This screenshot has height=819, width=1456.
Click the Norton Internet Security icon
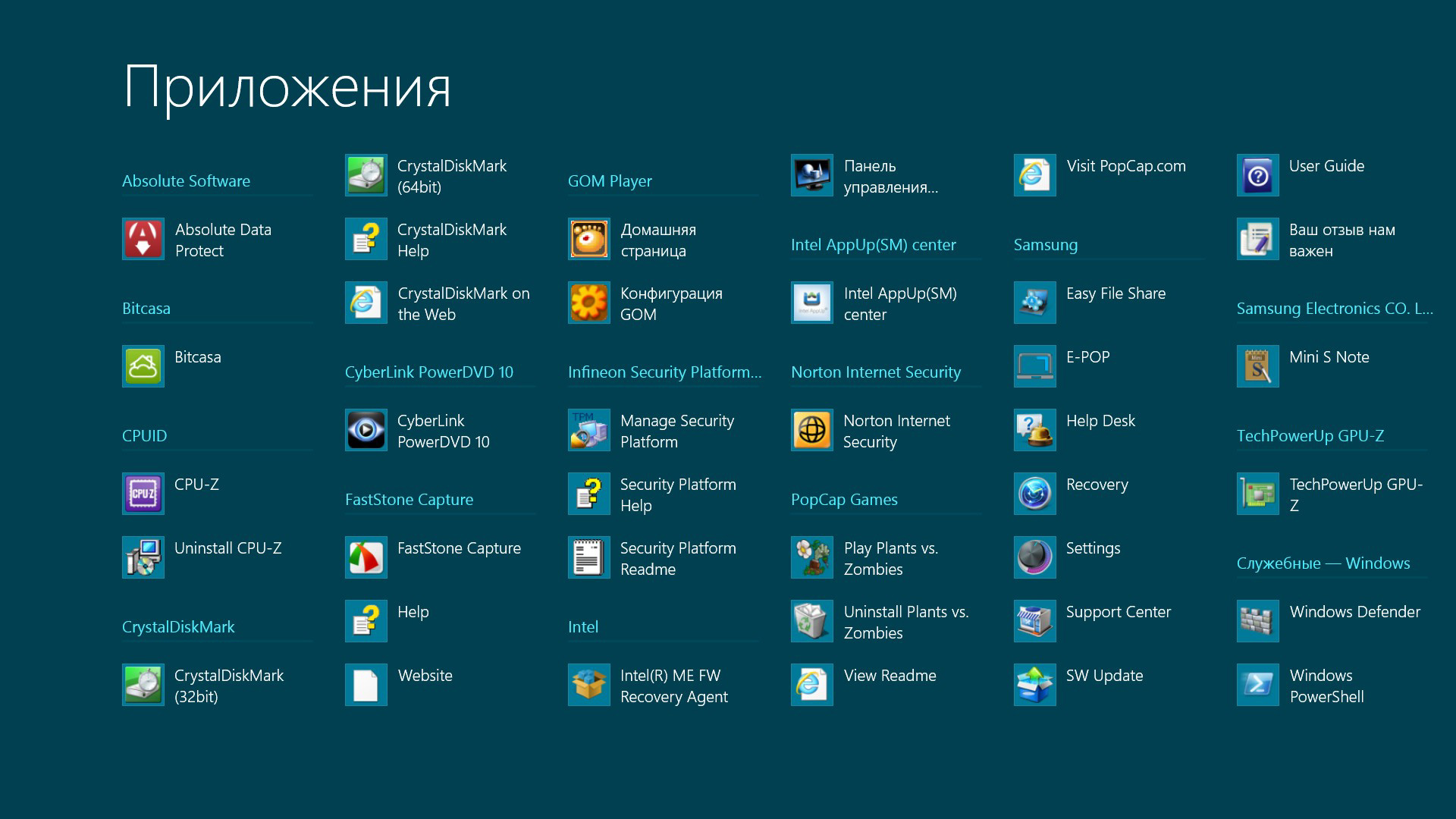click(x=812, y=431)
